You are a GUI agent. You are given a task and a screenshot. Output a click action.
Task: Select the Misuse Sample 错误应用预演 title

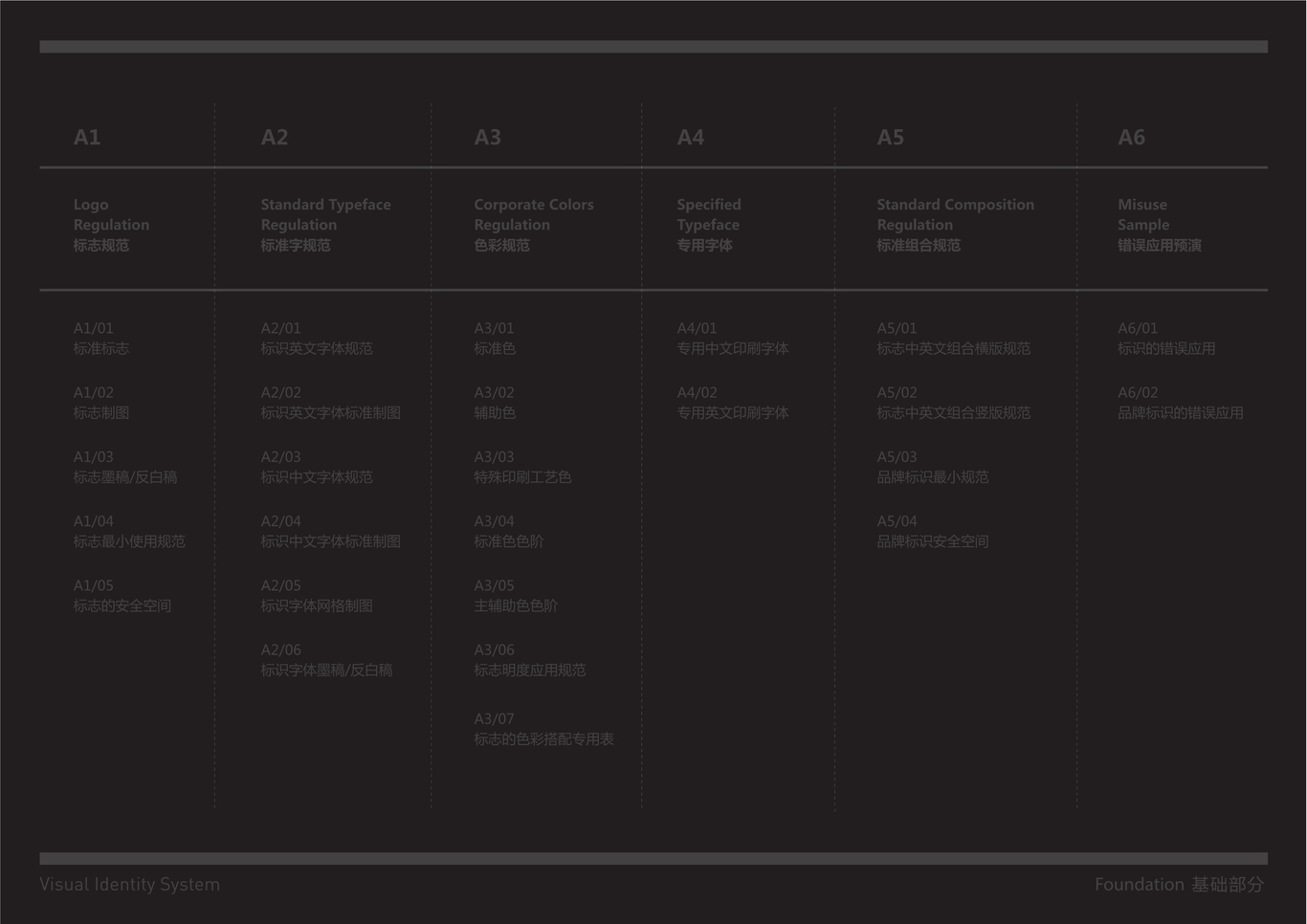point(1160,225)
